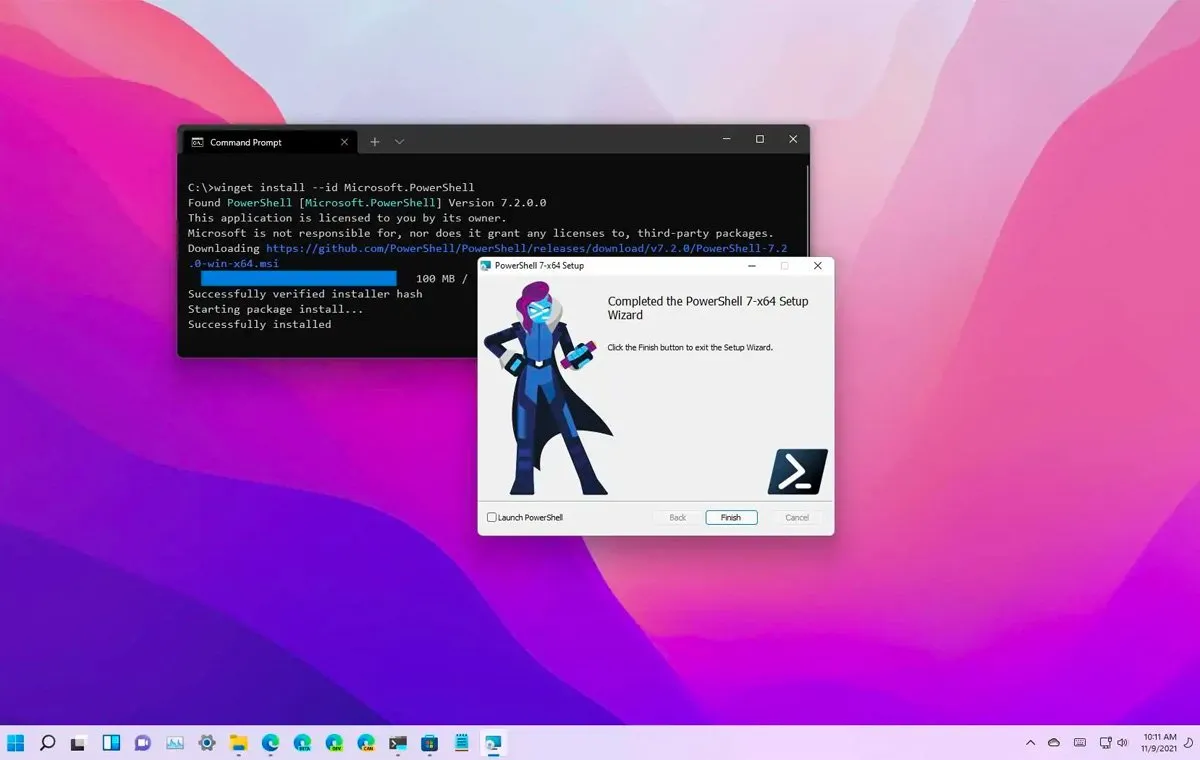Click Finish to exit Setup Wizard
This screenshot has width=1200, height=760.
point(731,518)
